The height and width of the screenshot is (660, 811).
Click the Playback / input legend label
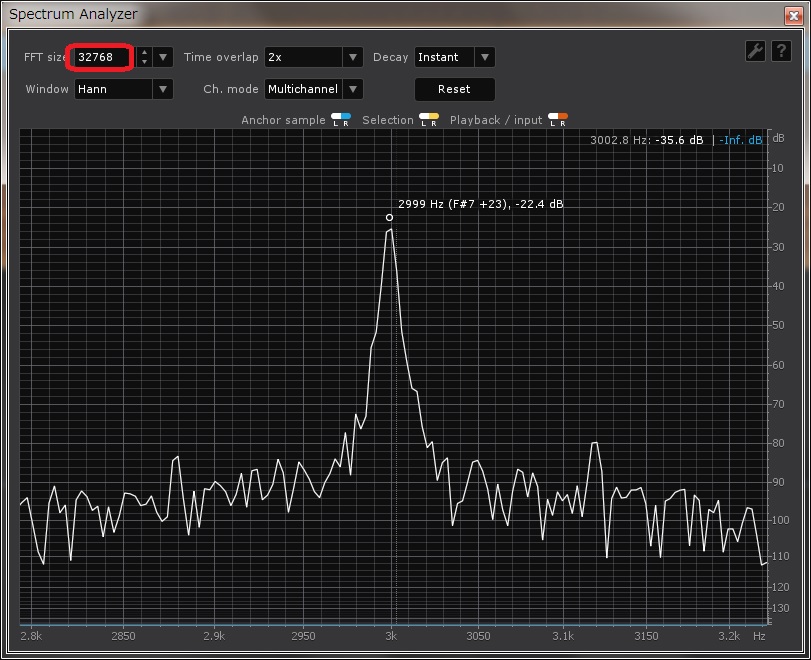(495, 120)
